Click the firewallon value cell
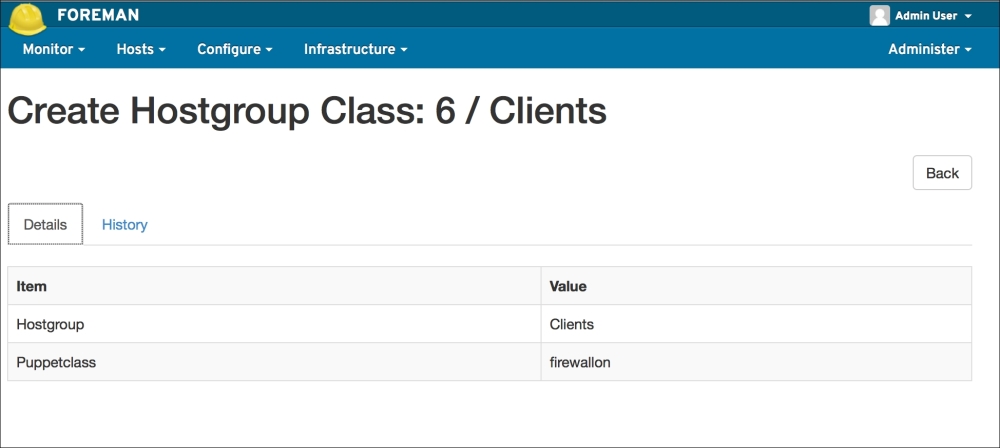The image size is (1000, 448). pyautogui.click(x=580, y=362)
